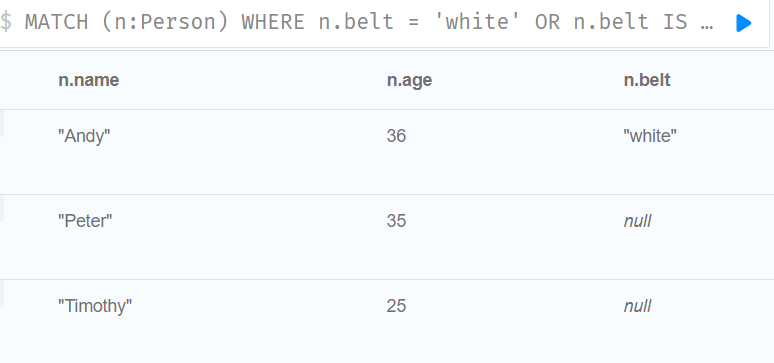Screen dimensions: 774x363
Task: Select the n.name column header
Action: [89, 80]
